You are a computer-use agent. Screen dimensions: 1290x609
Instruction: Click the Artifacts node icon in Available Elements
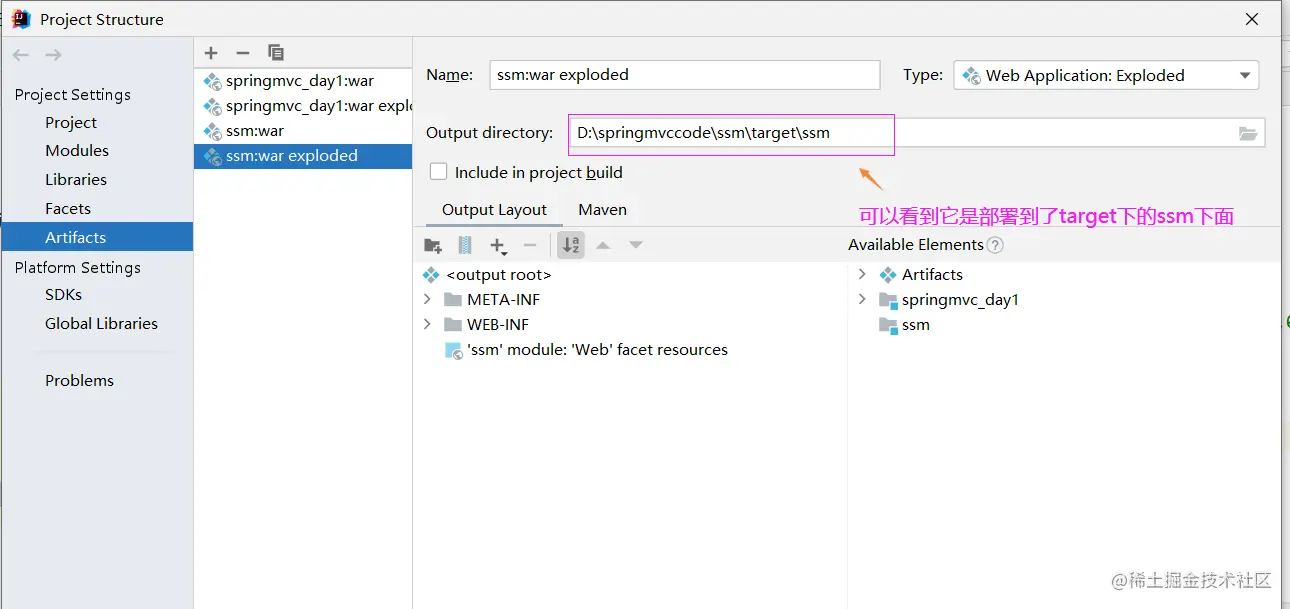[888, 274]
